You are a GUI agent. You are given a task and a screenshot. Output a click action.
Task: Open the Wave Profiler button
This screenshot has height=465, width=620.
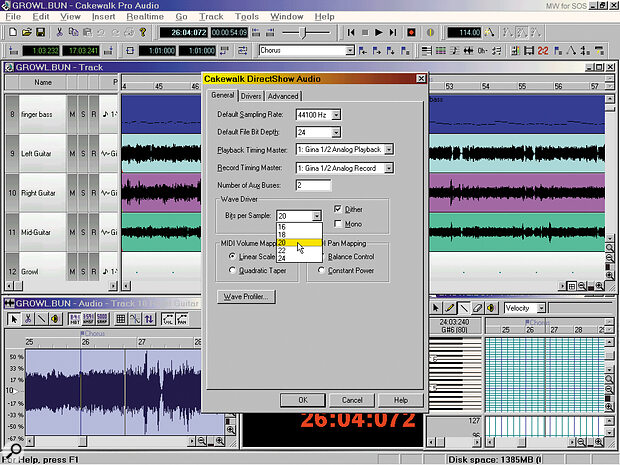(x=246, y=297)
